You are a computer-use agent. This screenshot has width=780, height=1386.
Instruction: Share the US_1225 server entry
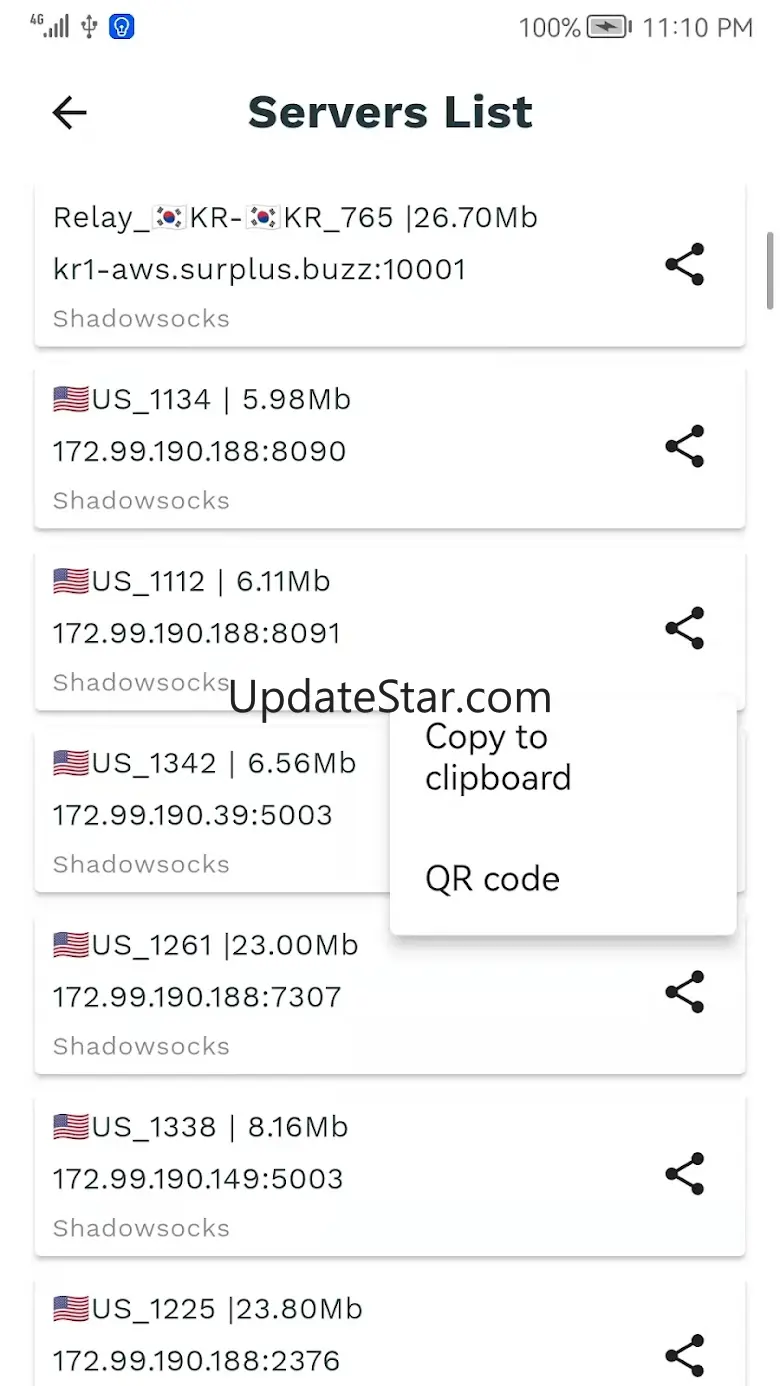click(685, 1355)
